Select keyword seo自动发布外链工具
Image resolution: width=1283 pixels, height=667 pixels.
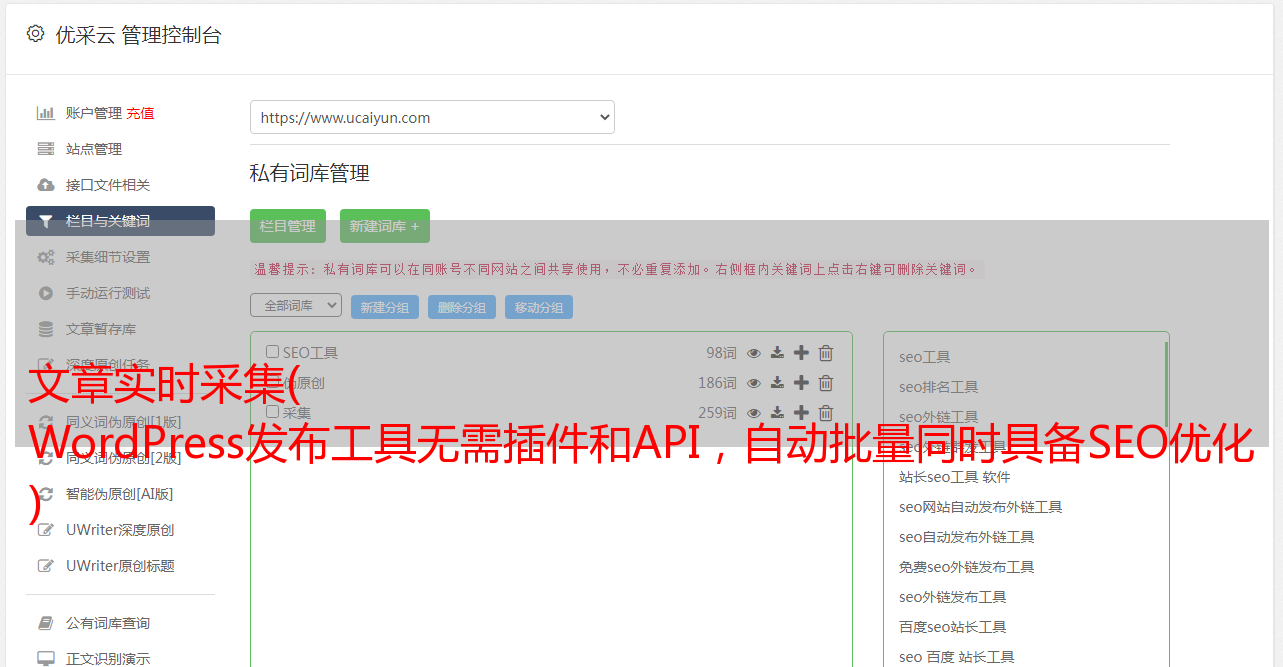(x=967, y=537)
